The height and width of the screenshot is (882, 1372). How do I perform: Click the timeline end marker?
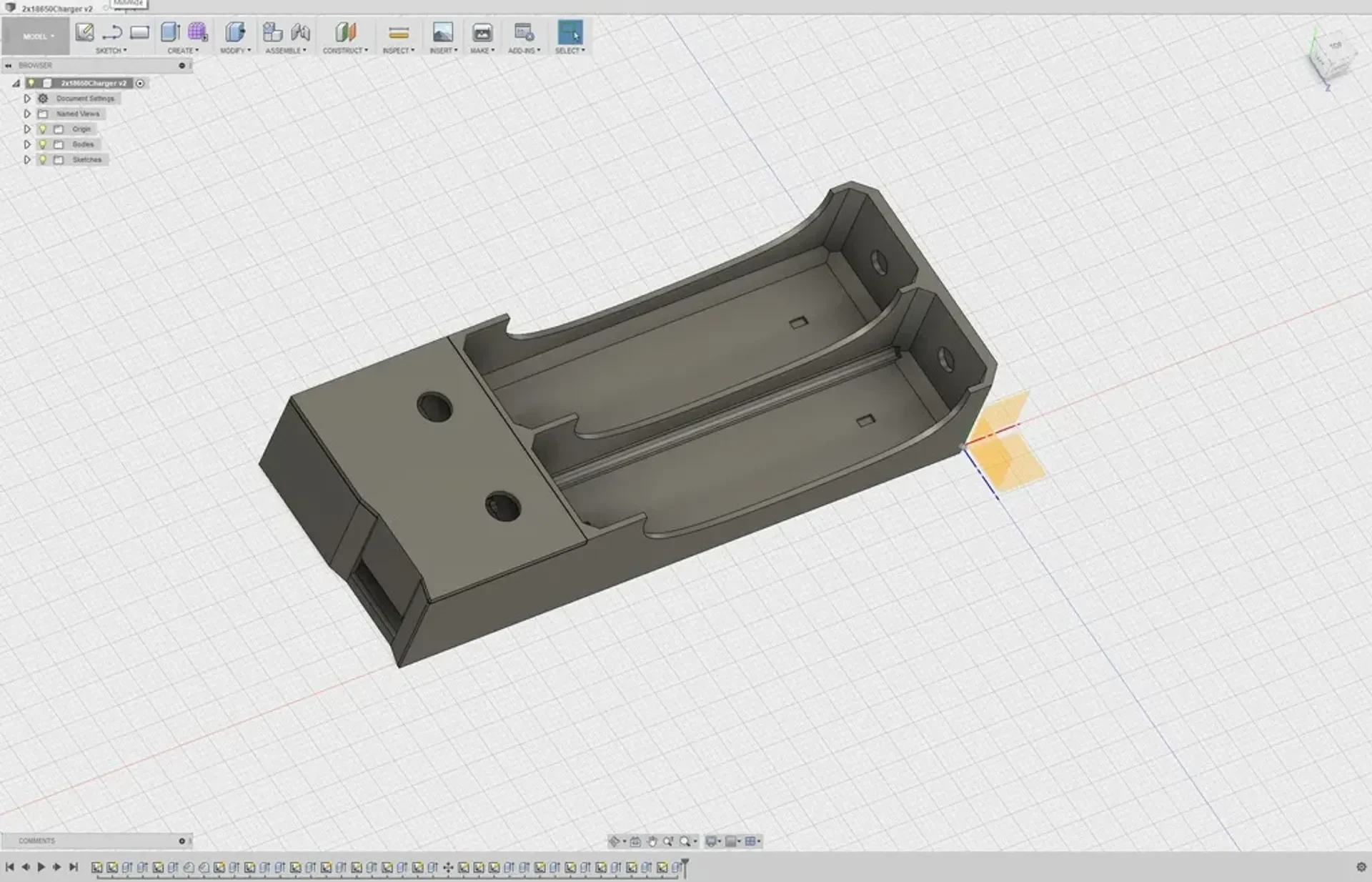click(685, 867)
